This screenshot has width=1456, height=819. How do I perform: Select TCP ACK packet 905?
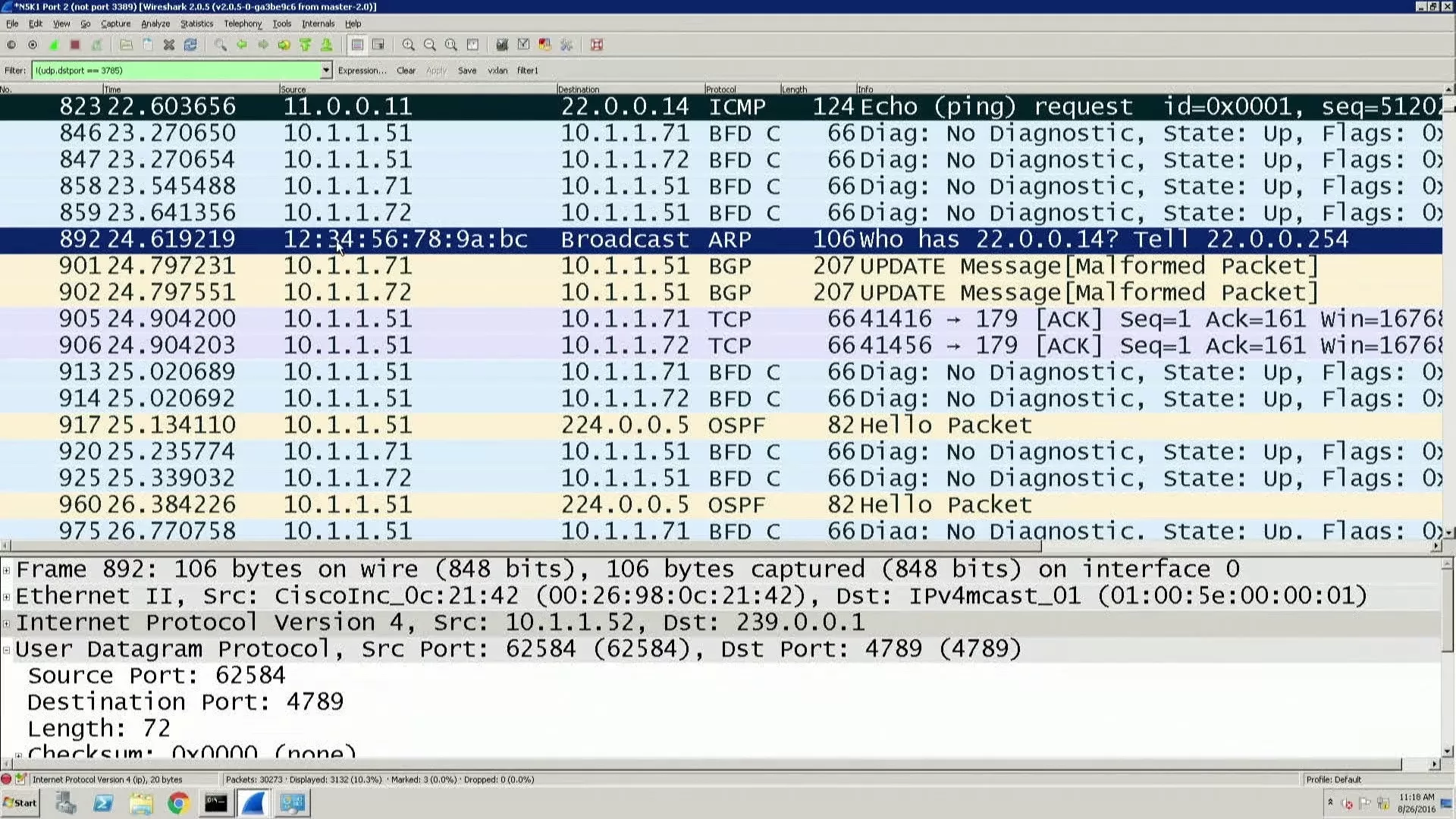pyautogui.click(x=720, y=319)
